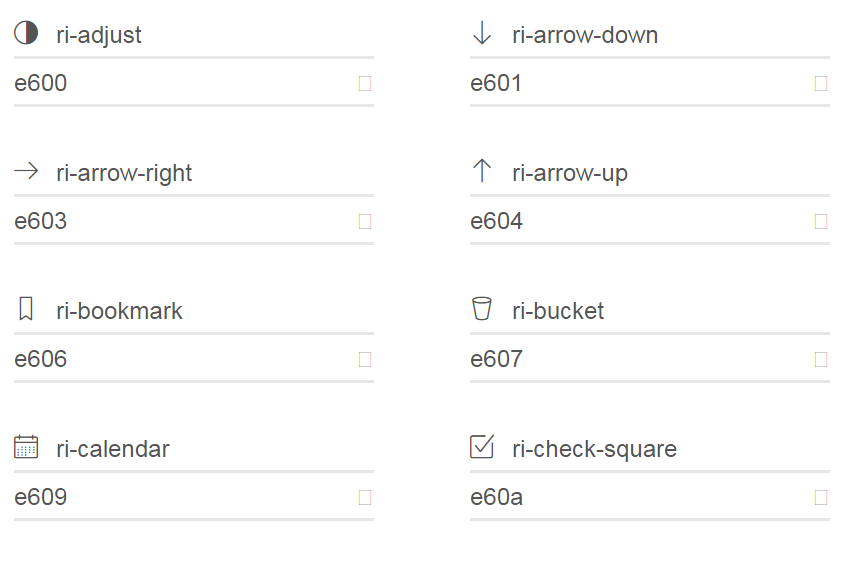Click the glyph box beside e604

click(x=821, y=221)
